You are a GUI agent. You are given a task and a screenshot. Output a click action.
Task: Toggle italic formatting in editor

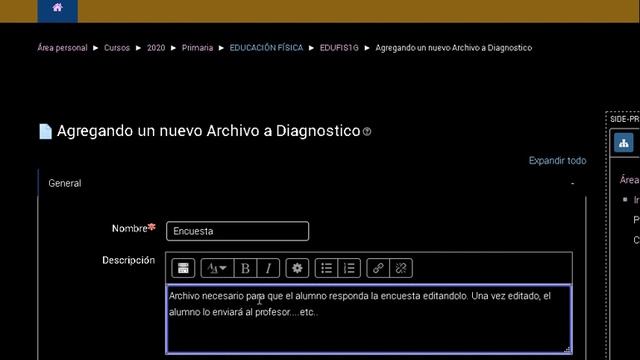(268, 268)
